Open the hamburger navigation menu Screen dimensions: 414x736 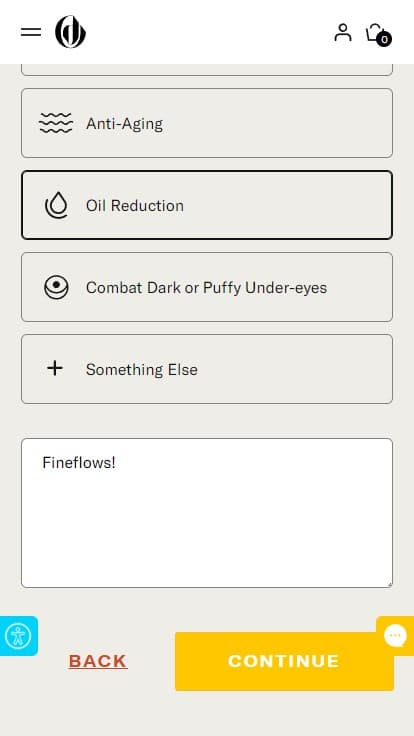point(31,32)
